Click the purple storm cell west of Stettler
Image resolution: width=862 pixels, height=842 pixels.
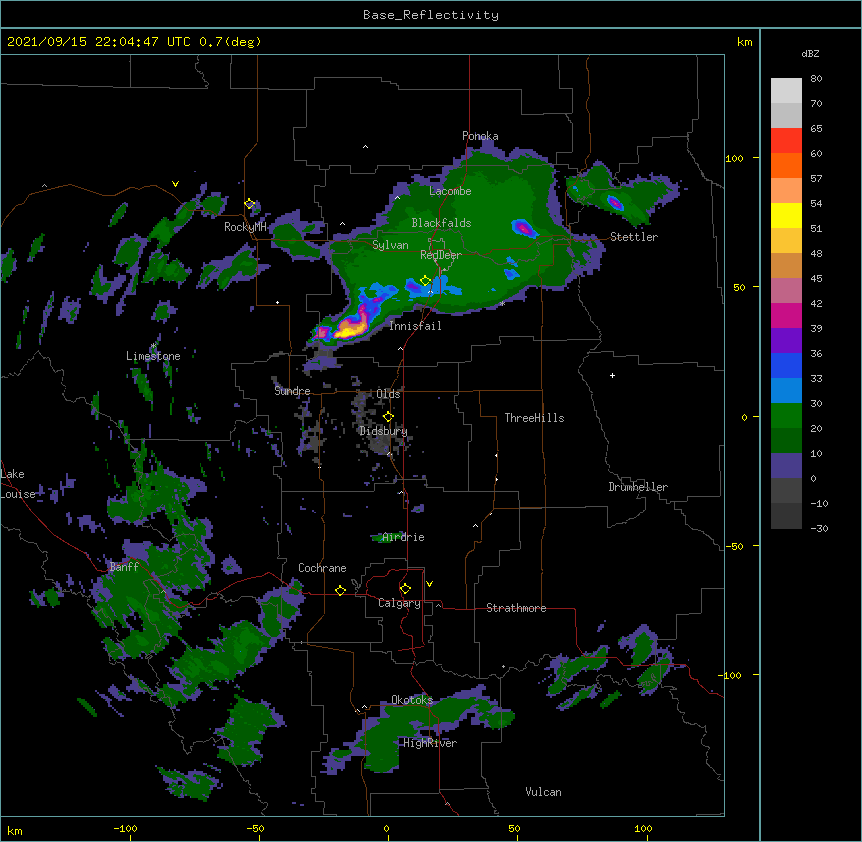(523, 228)
